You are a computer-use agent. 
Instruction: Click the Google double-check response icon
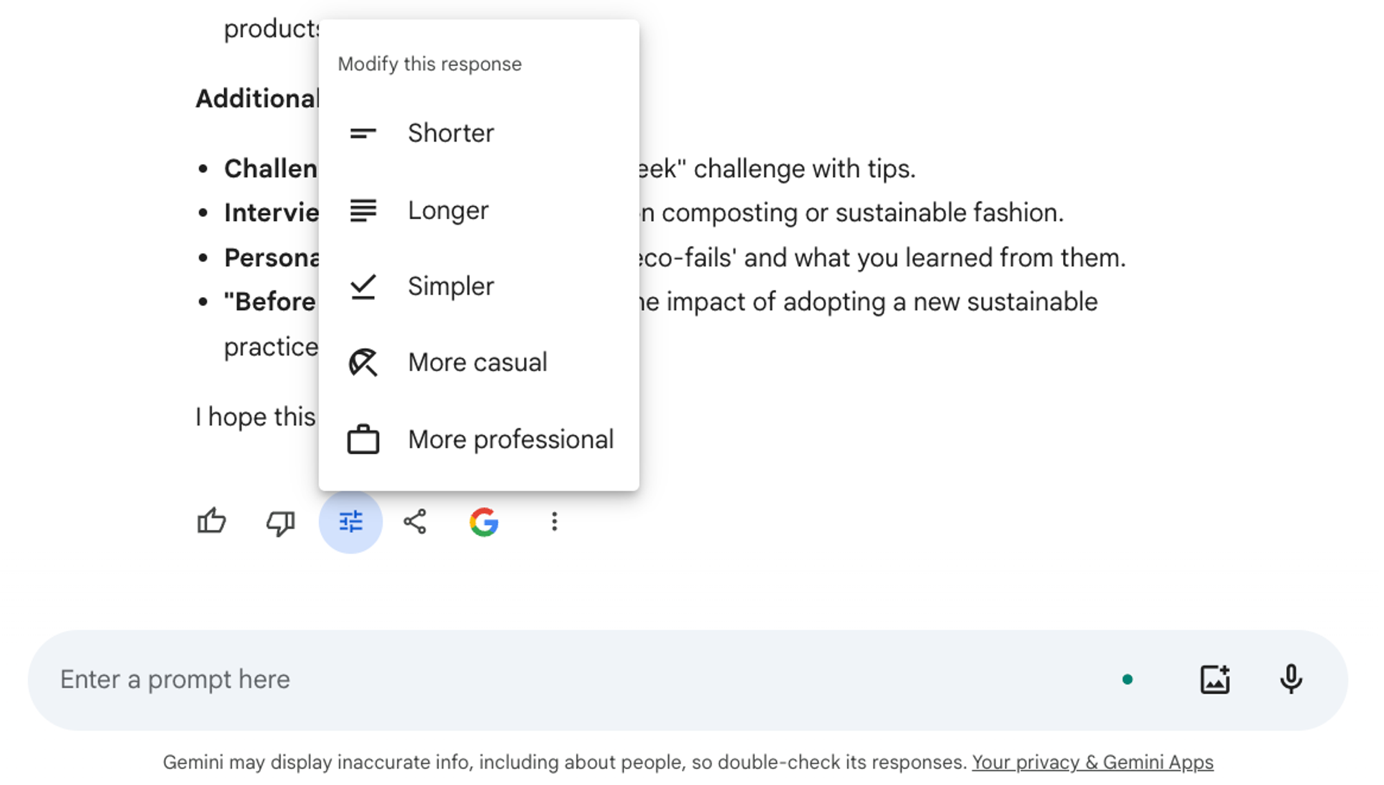point(484,521)
